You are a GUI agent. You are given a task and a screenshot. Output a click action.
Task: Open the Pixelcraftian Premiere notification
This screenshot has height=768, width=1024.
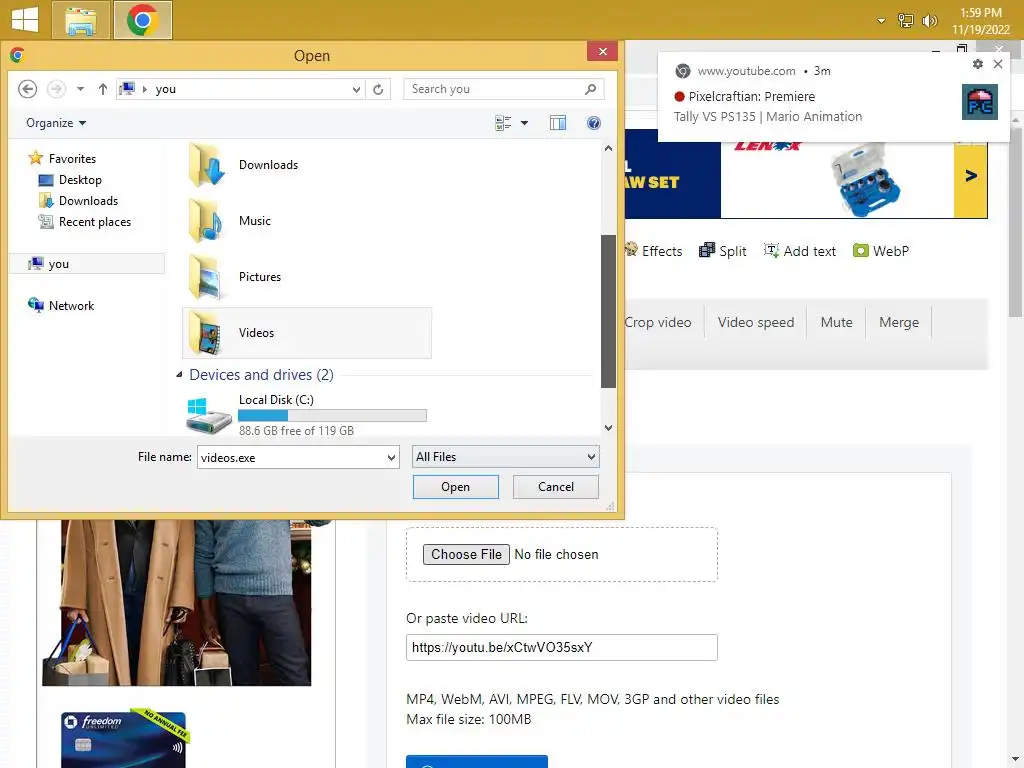point(833,97)
